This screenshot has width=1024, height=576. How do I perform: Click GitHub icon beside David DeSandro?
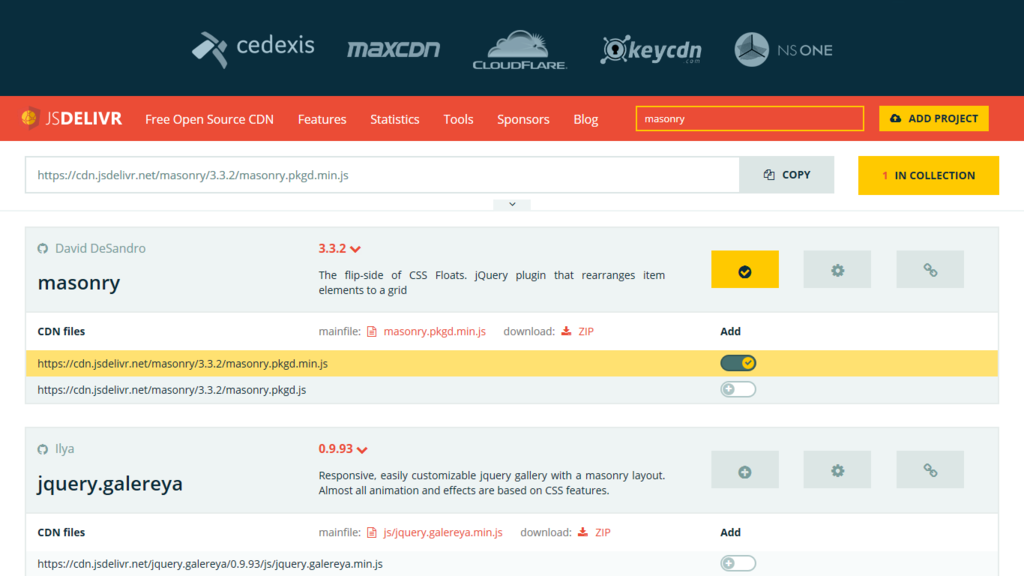click(42, 248)
